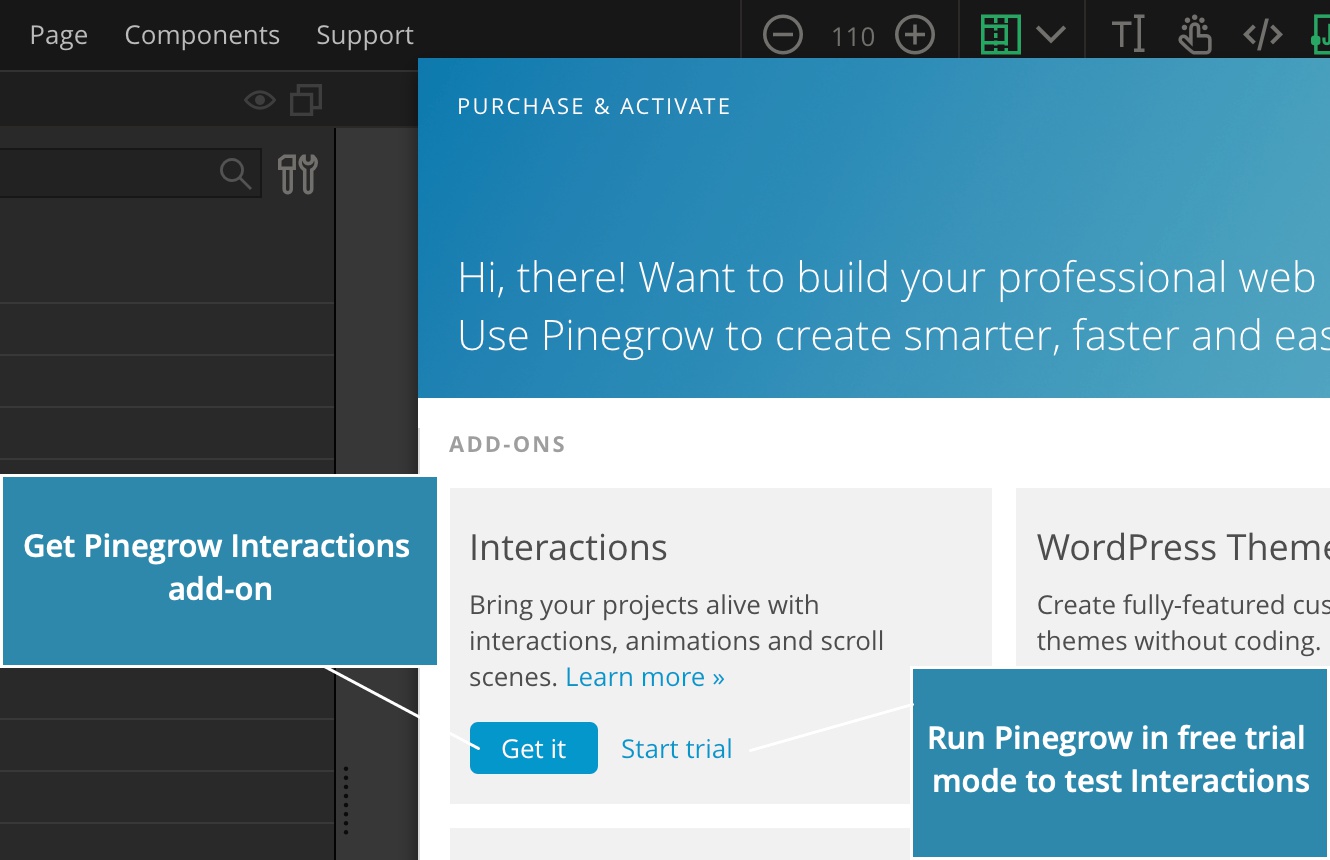Open the wrench tools icon
Image resolution: width=1330 pixels, height=860 pixels.
click(x=298, y=174)
